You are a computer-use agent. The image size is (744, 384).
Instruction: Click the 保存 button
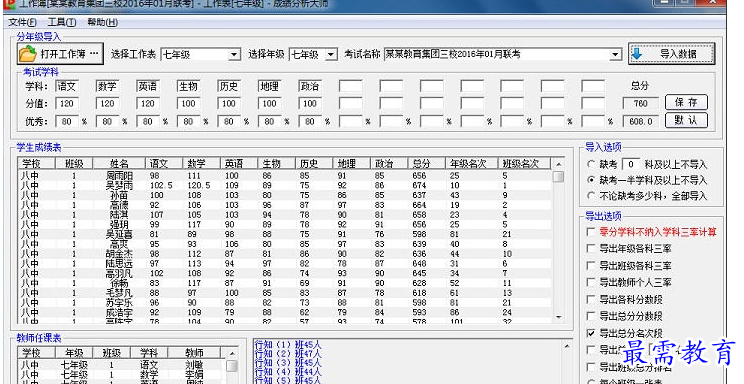pos(686,102)
